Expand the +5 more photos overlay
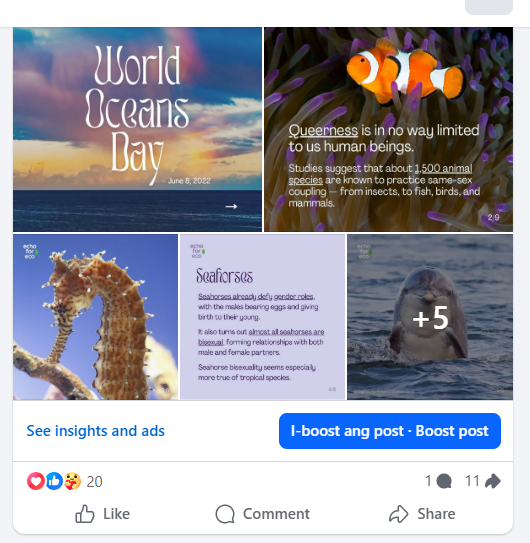This screenshot has width=530, height=543. [x=430, y=317]
